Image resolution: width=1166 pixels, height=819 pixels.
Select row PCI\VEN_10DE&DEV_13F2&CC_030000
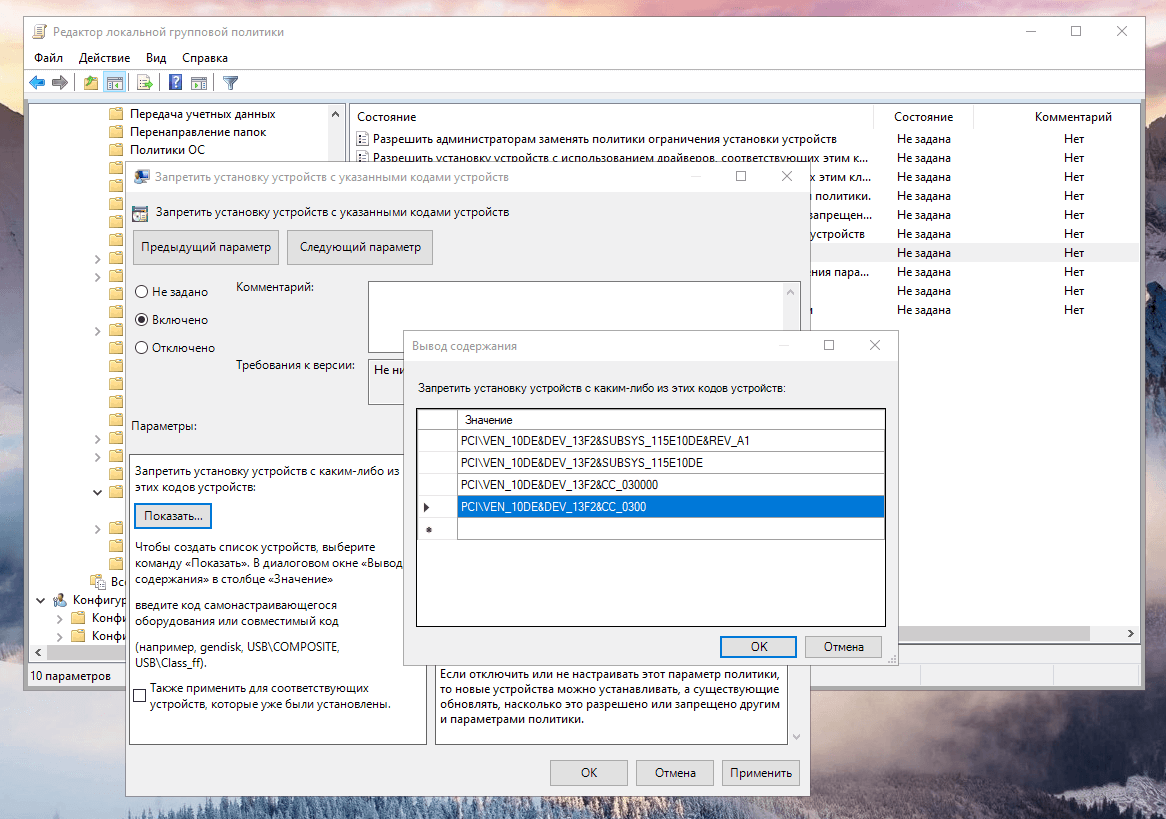[x=671, y=485]
